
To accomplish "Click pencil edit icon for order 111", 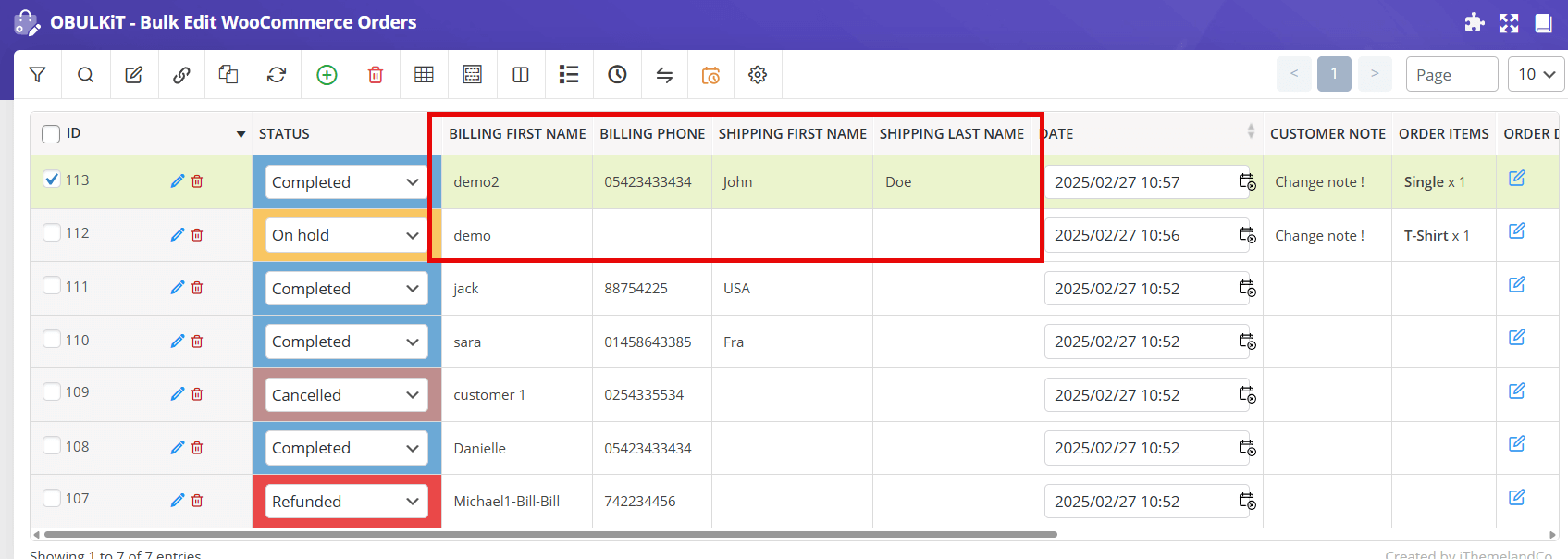I will point(178,288).
